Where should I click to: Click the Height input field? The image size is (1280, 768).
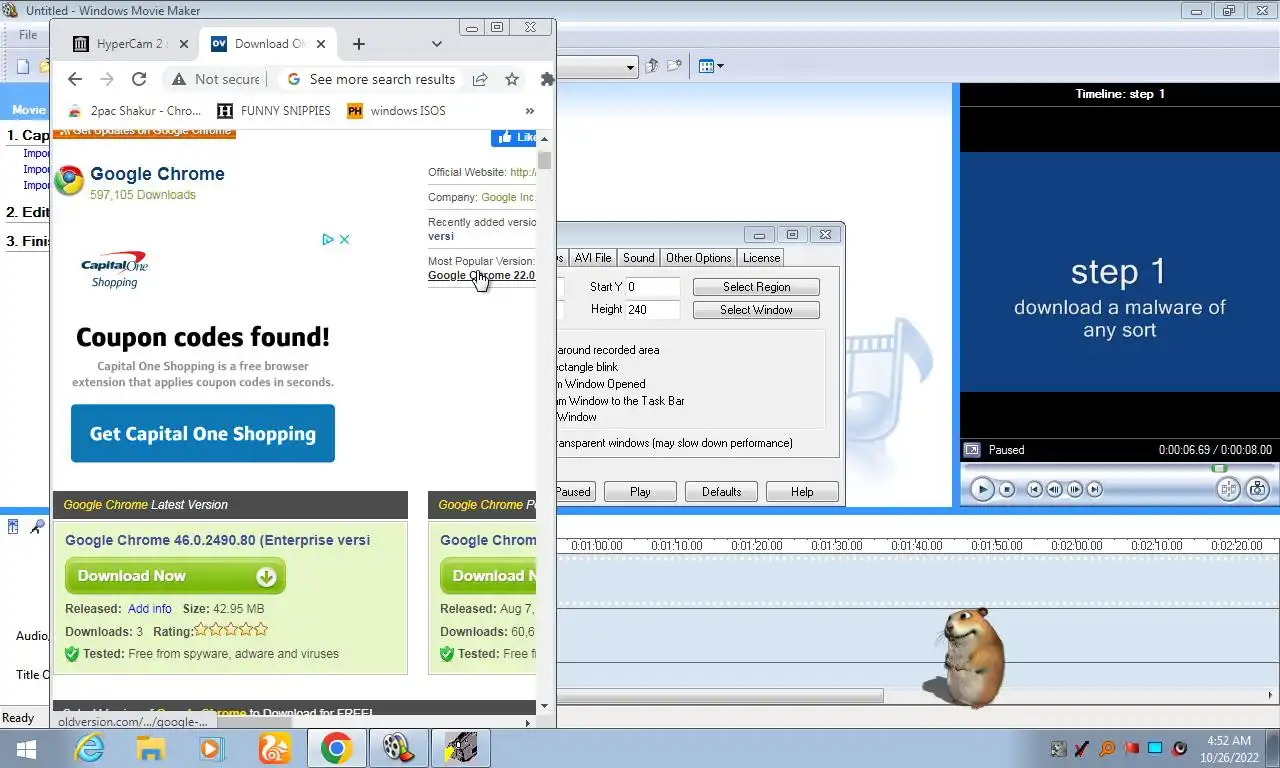(x=652, y=310)
